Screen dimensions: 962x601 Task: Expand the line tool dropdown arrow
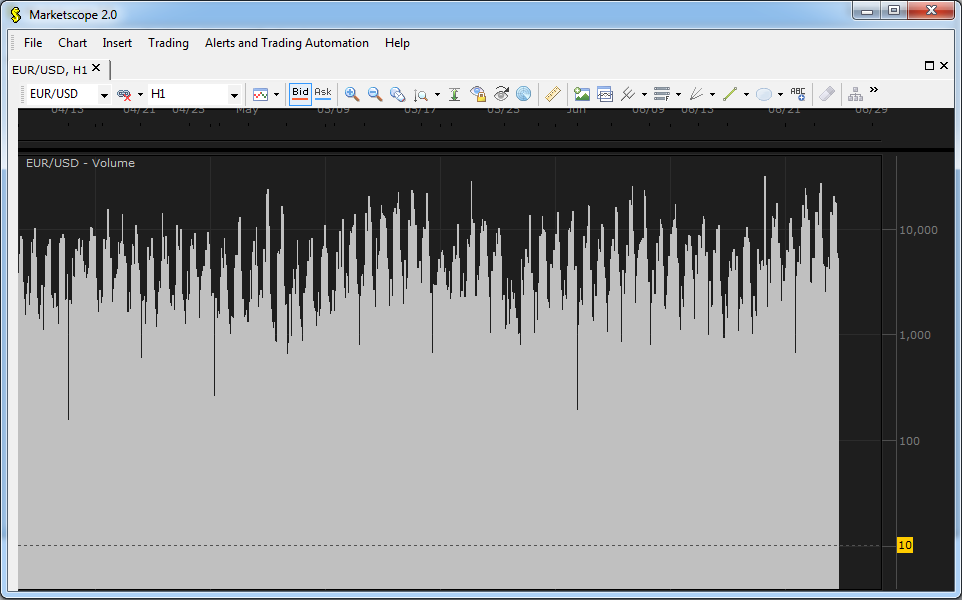746,94
